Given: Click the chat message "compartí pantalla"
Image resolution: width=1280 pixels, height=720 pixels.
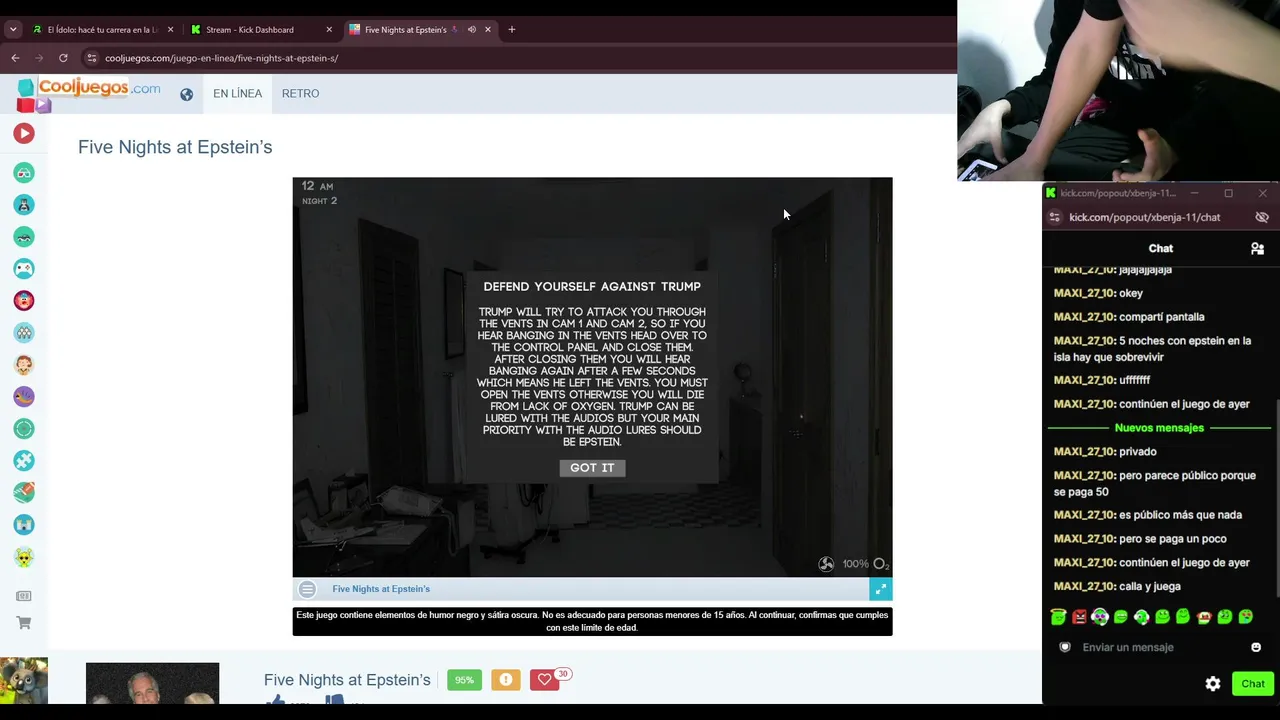Looking at the screenshot, I should 1162,317.
